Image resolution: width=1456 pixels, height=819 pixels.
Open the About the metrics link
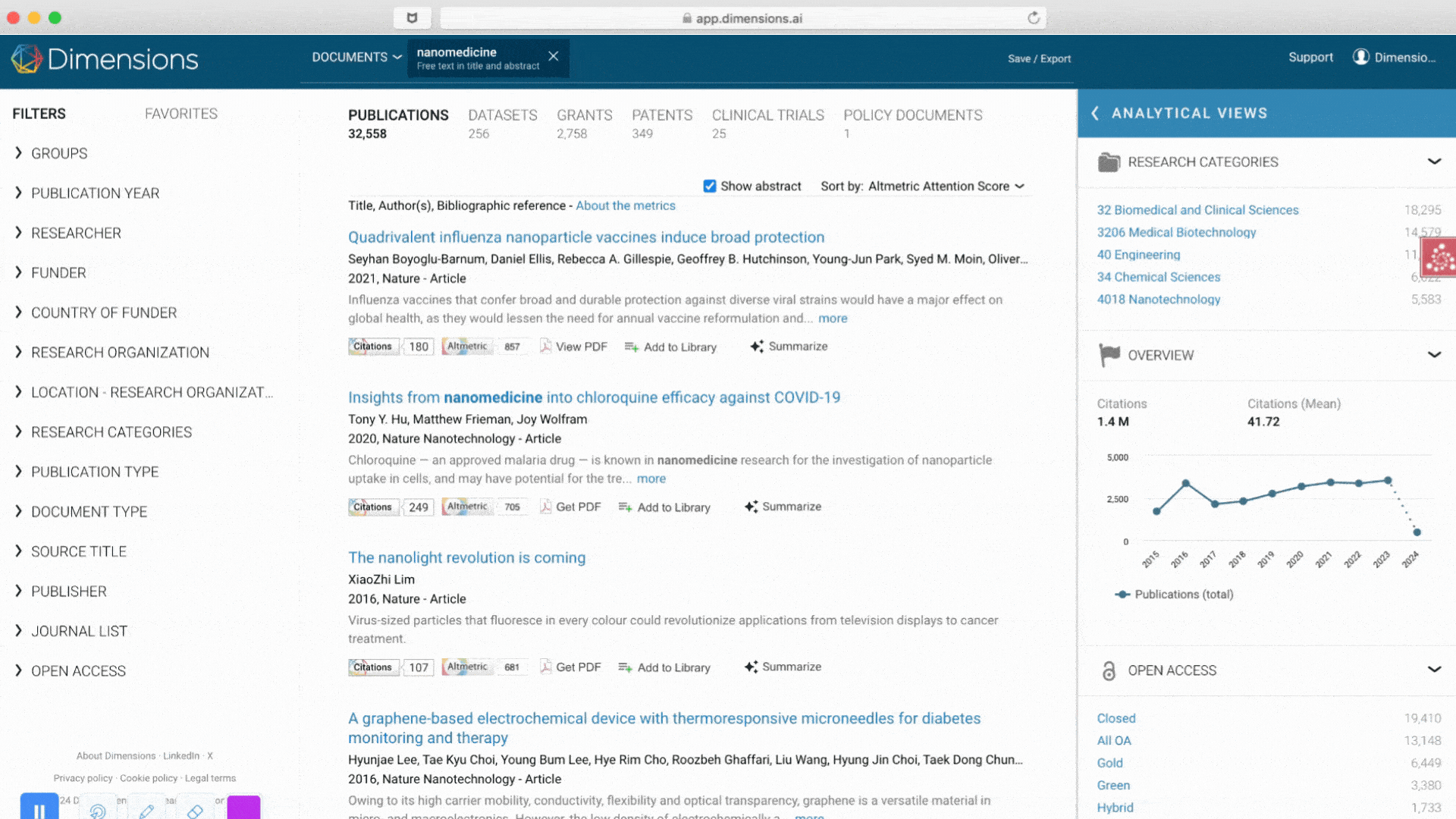pyautogui.click(x=625, y=206)
